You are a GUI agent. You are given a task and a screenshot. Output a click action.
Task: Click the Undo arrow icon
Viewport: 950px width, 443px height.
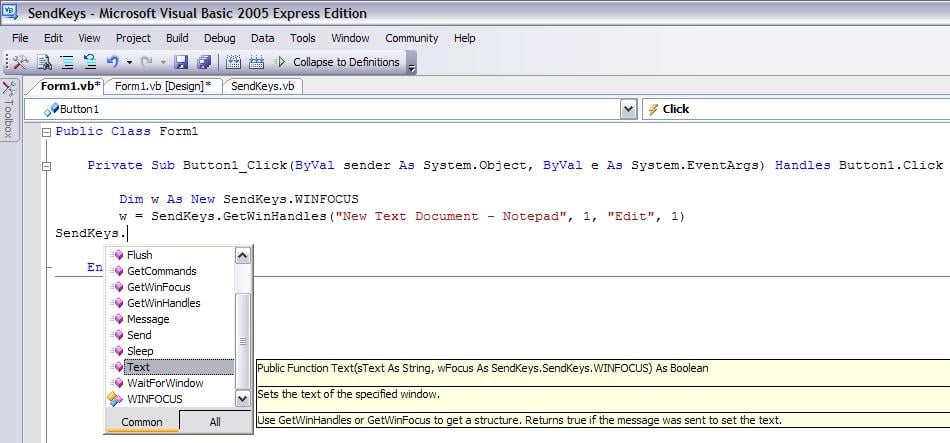click(x=113, y=62)
